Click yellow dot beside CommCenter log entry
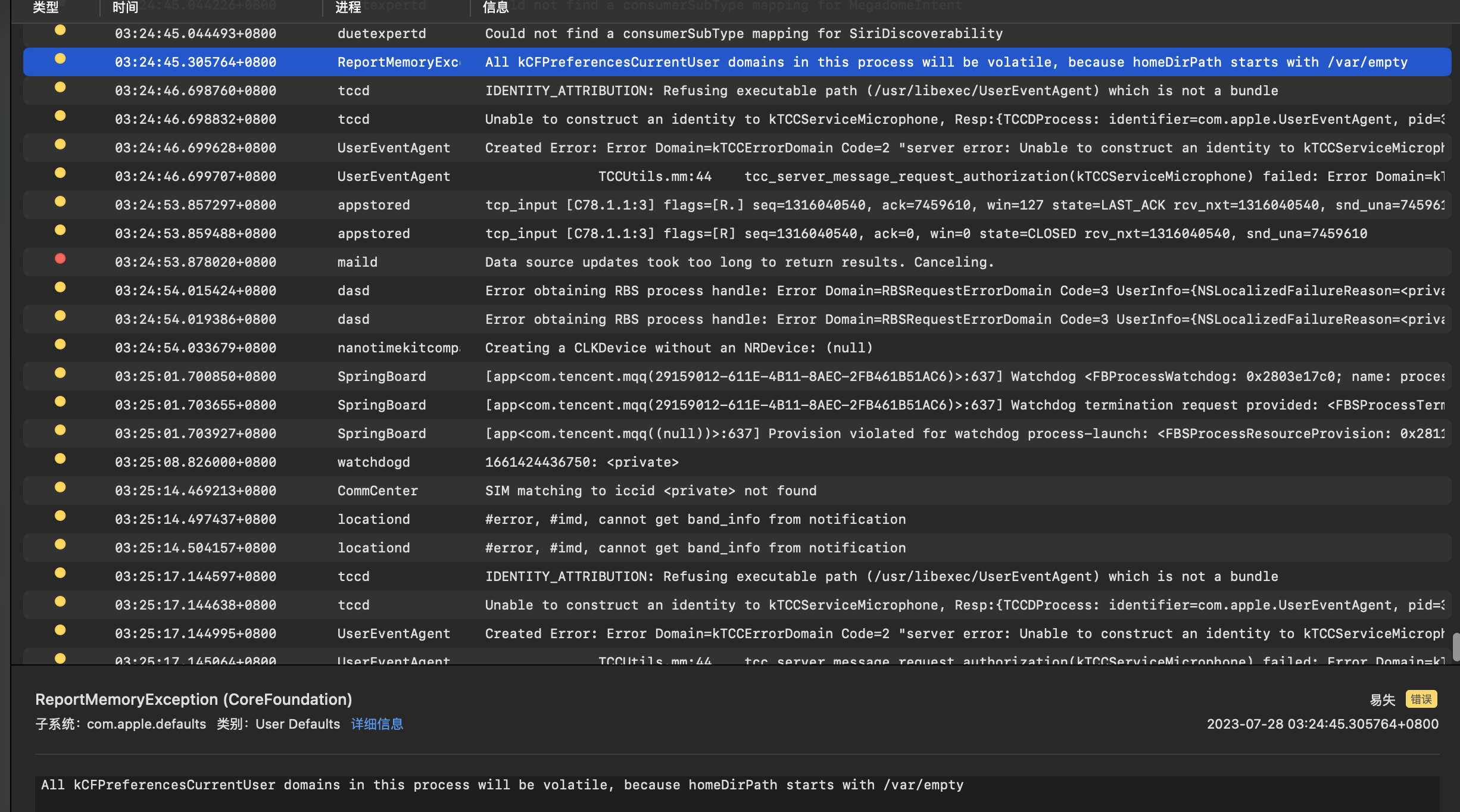1460x812 pixels. click(60, 488)
